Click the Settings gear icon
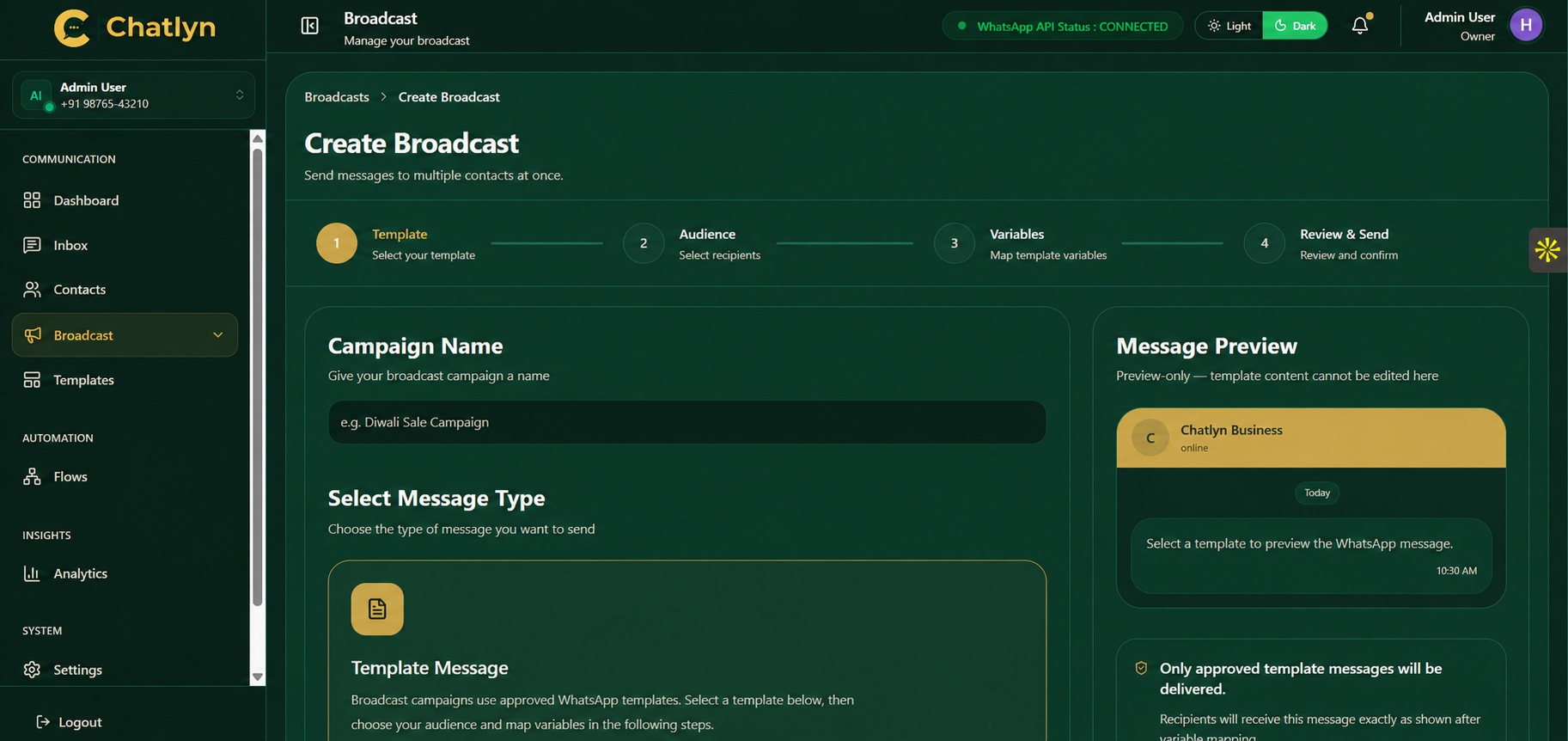 pos(32,670)
